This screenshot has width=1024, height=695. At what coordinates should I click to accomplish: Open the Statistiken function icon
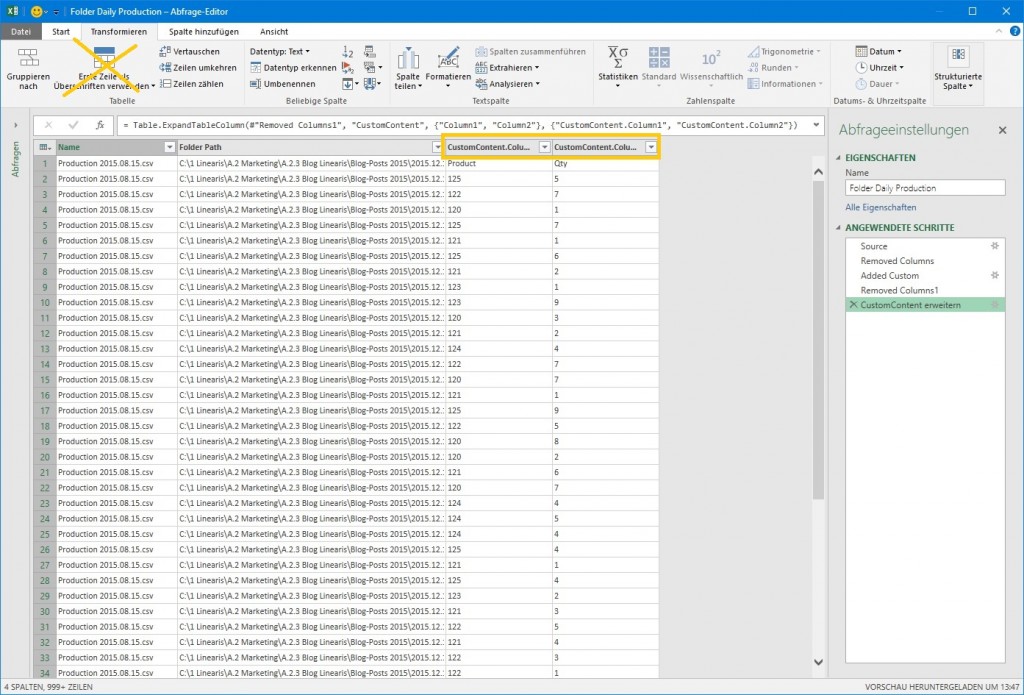click(x=617, y=58)
